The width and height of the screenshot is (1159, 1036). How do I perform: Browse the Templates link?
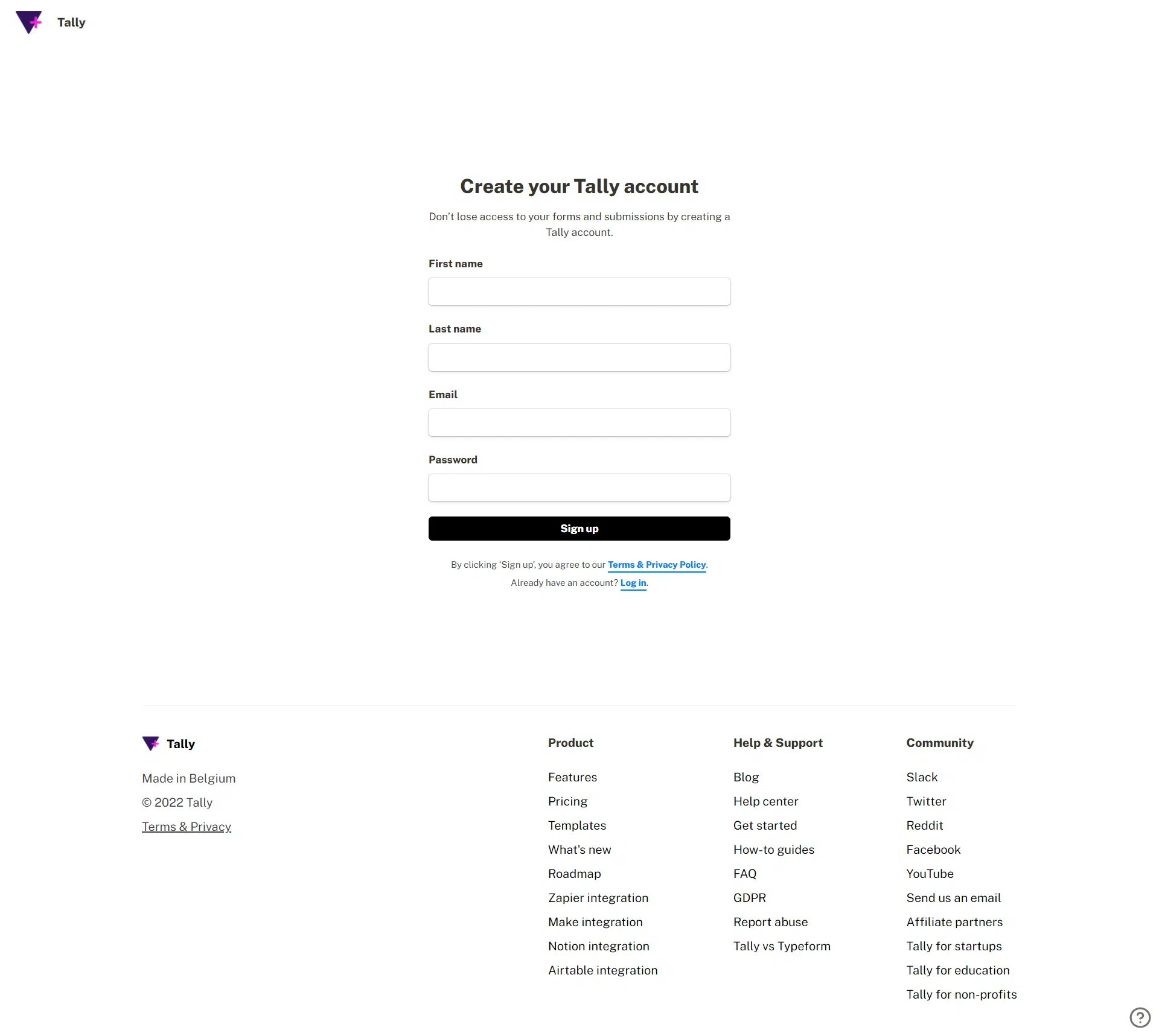click(x=577, y=825)
